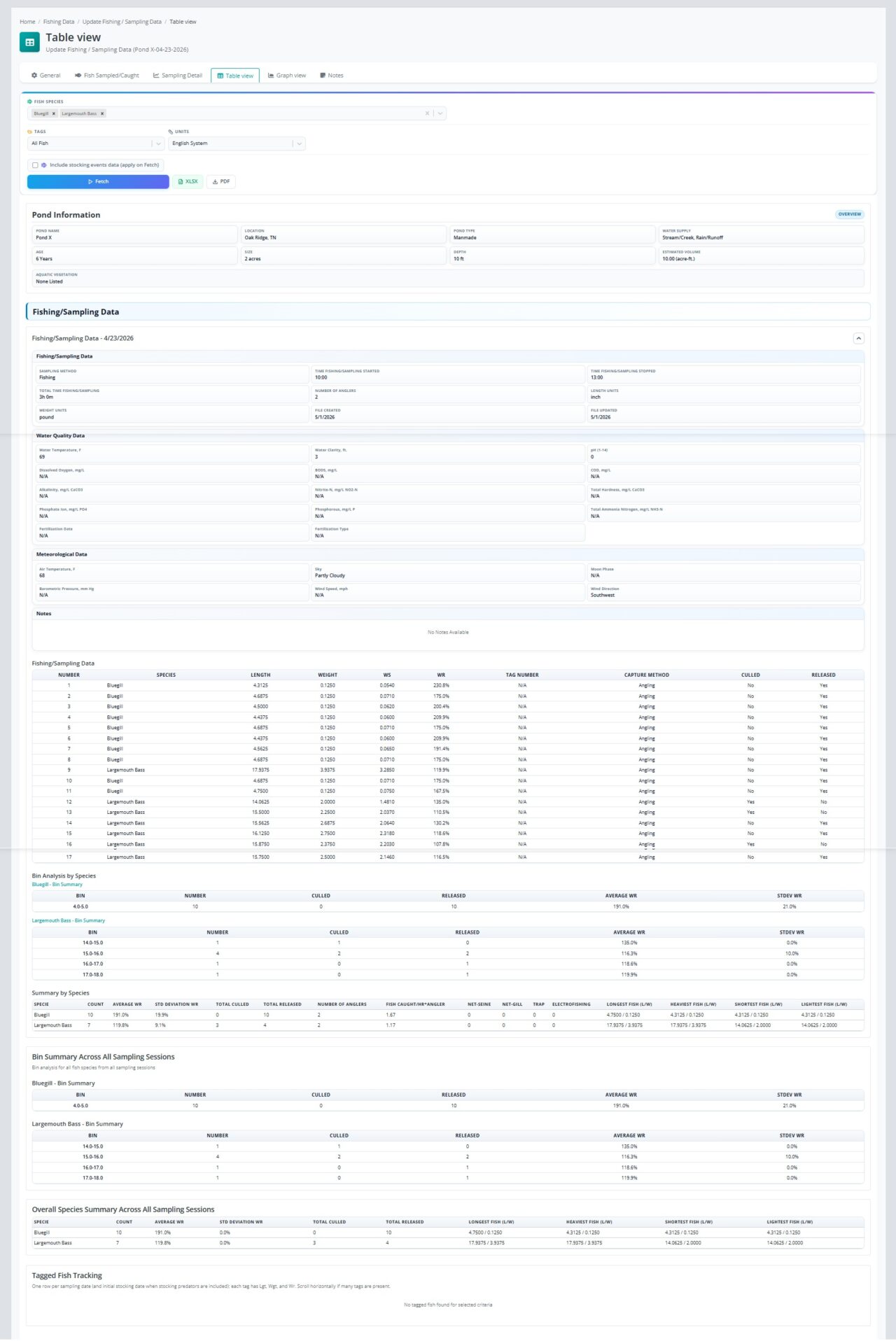Remove the Largemouth Bass species tag

tap(102, 113)
